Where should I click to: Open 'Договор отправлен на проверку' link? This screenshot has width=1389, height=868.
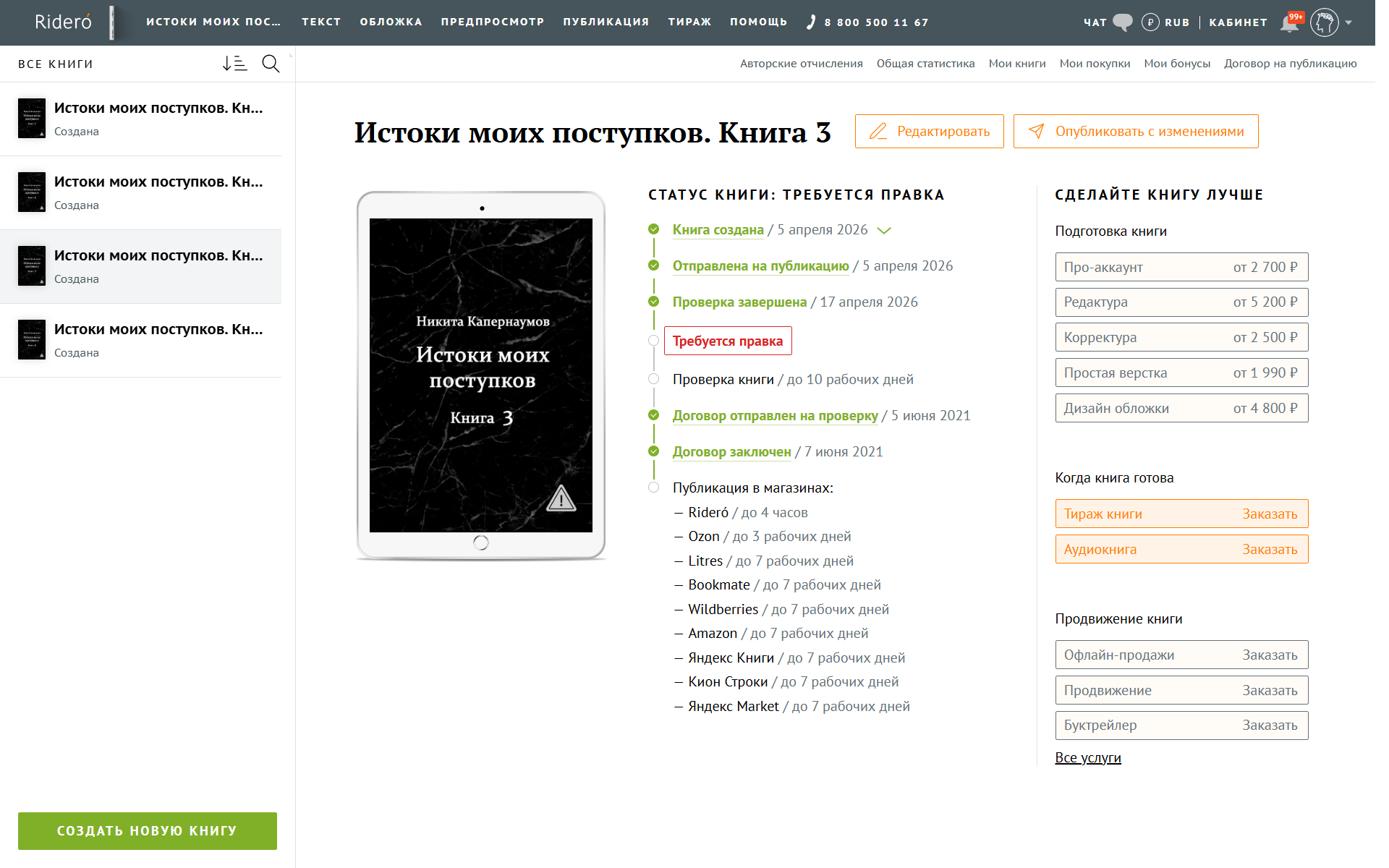(x=776, y=416)
